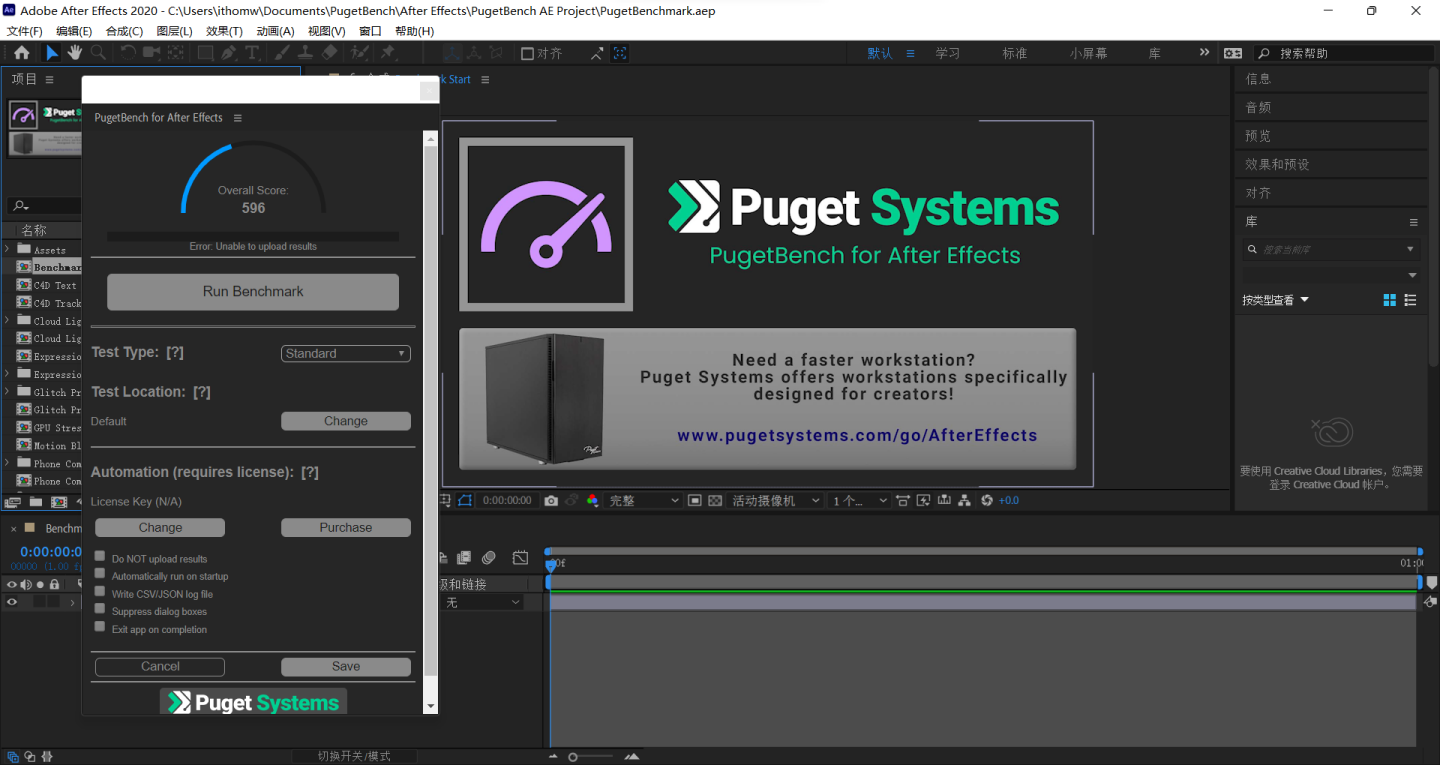The height and width of the screenshot is (765, 1440).
Task: Click the Purchase license button
Action: 346,527
